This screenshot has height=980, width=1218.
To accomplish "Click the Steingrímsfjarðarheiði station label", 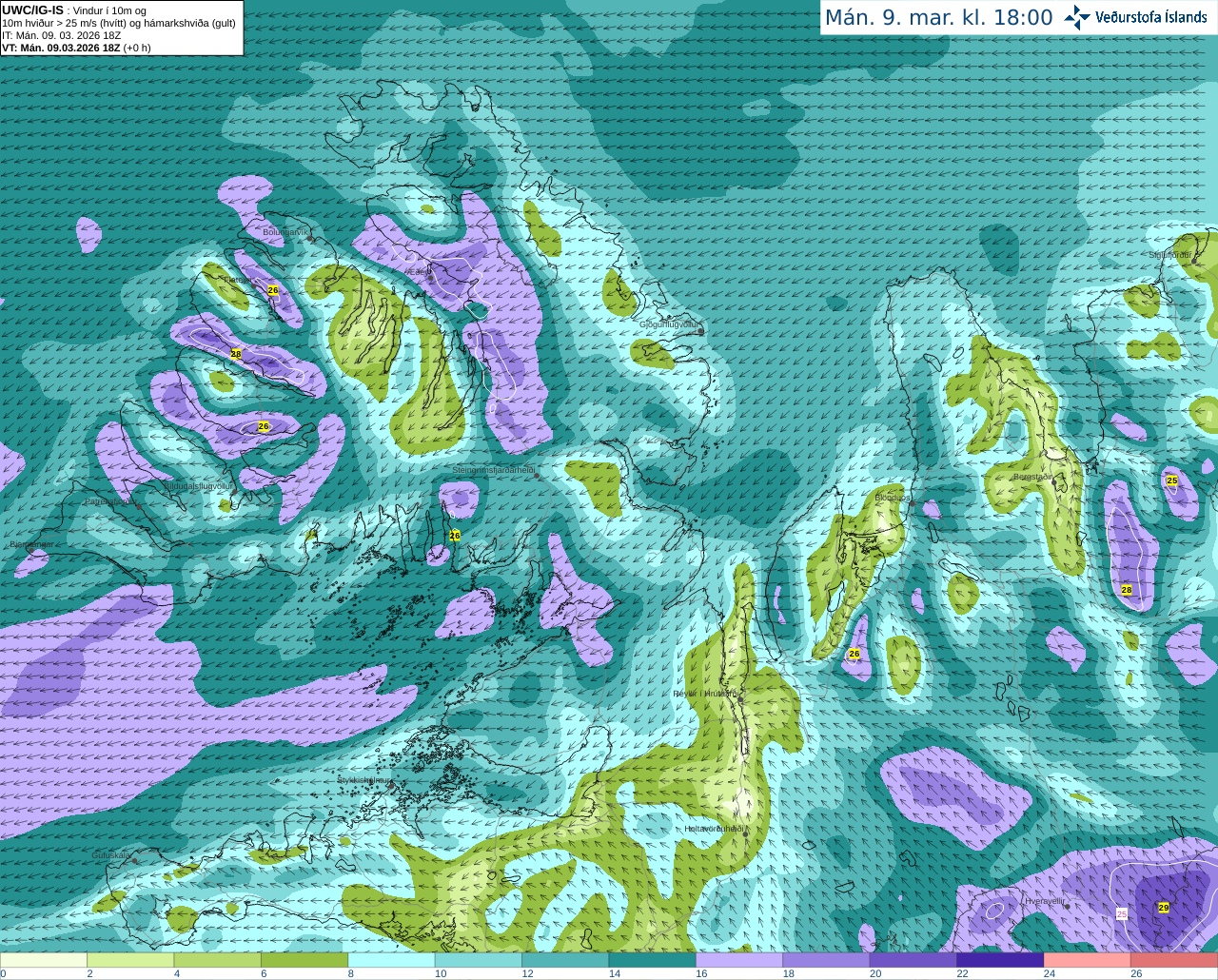I will pyautogui.click(x=493, y=470).
